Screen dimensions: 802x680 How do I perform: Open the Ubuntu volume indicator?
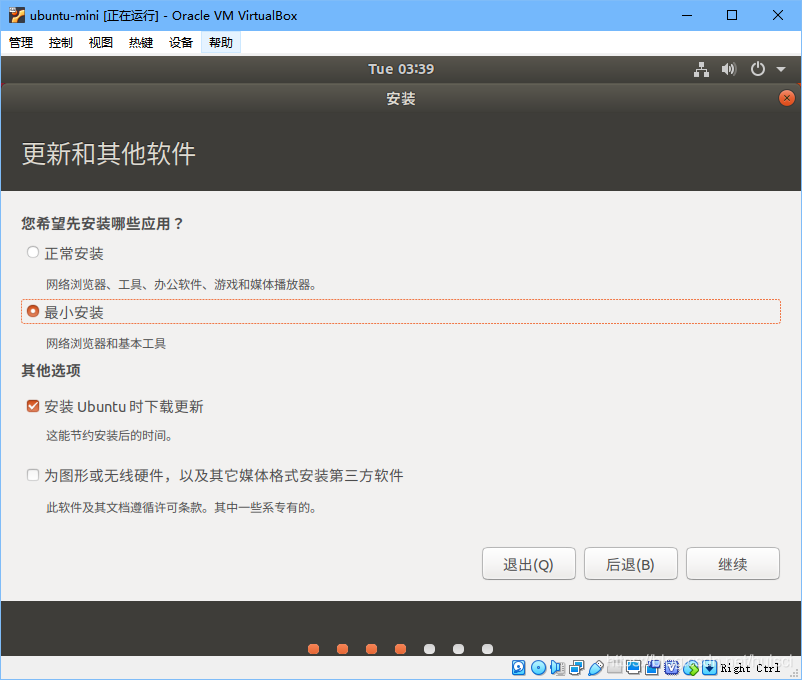(x=729, y=69)
